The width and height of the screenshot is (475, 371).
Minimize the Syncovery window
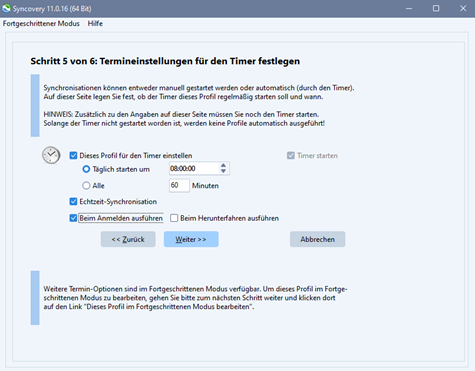[409, 9]
